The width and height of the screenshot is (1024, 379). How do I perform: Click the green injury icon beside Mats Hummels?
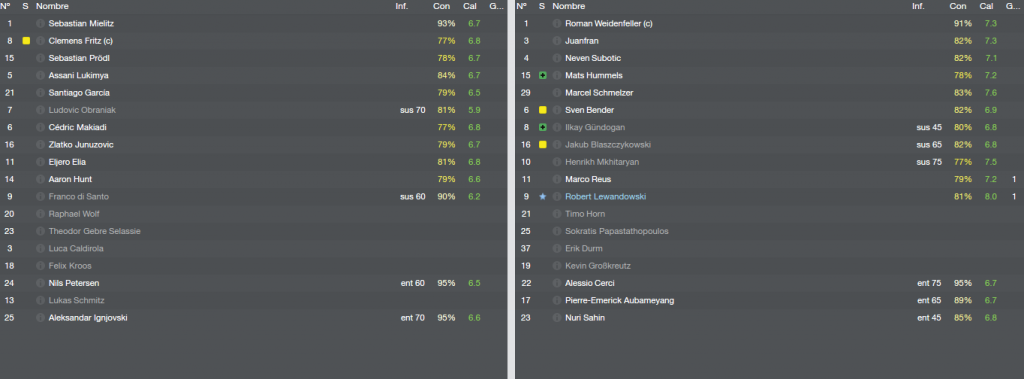(x=543, y=75)
